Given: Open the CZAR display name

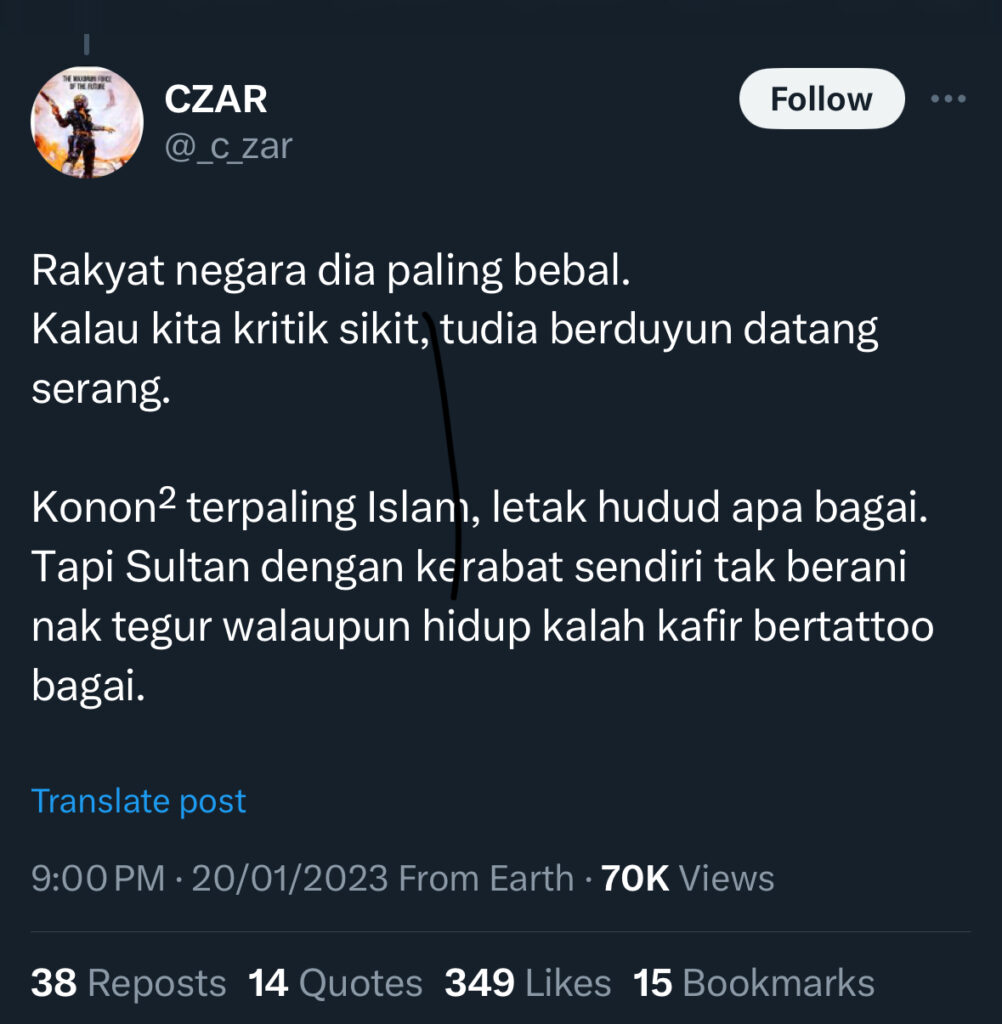Looking at the screenshot, I should [x=216, y=99].
